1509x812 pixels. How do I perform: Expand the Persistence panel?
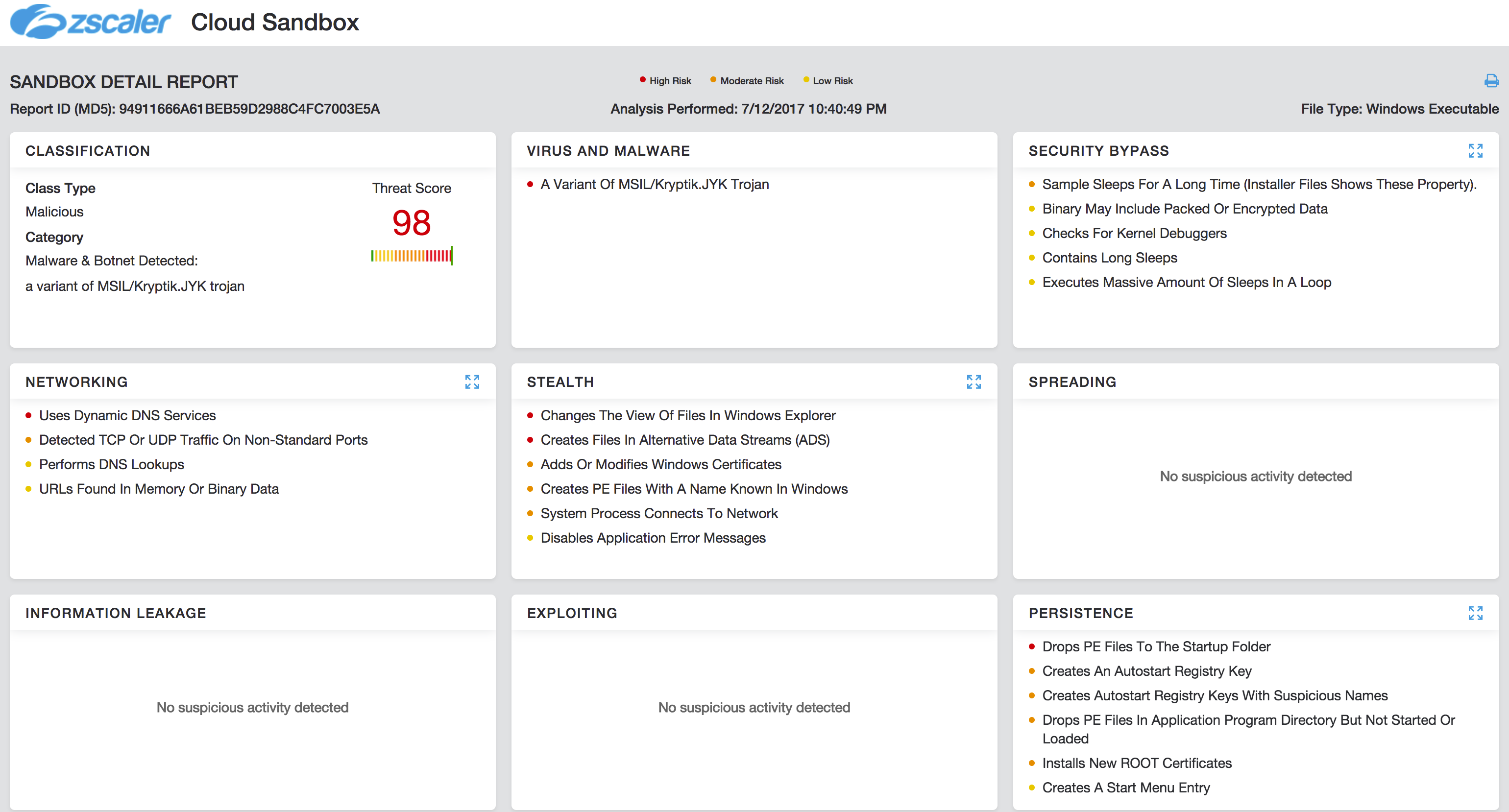1475,613
